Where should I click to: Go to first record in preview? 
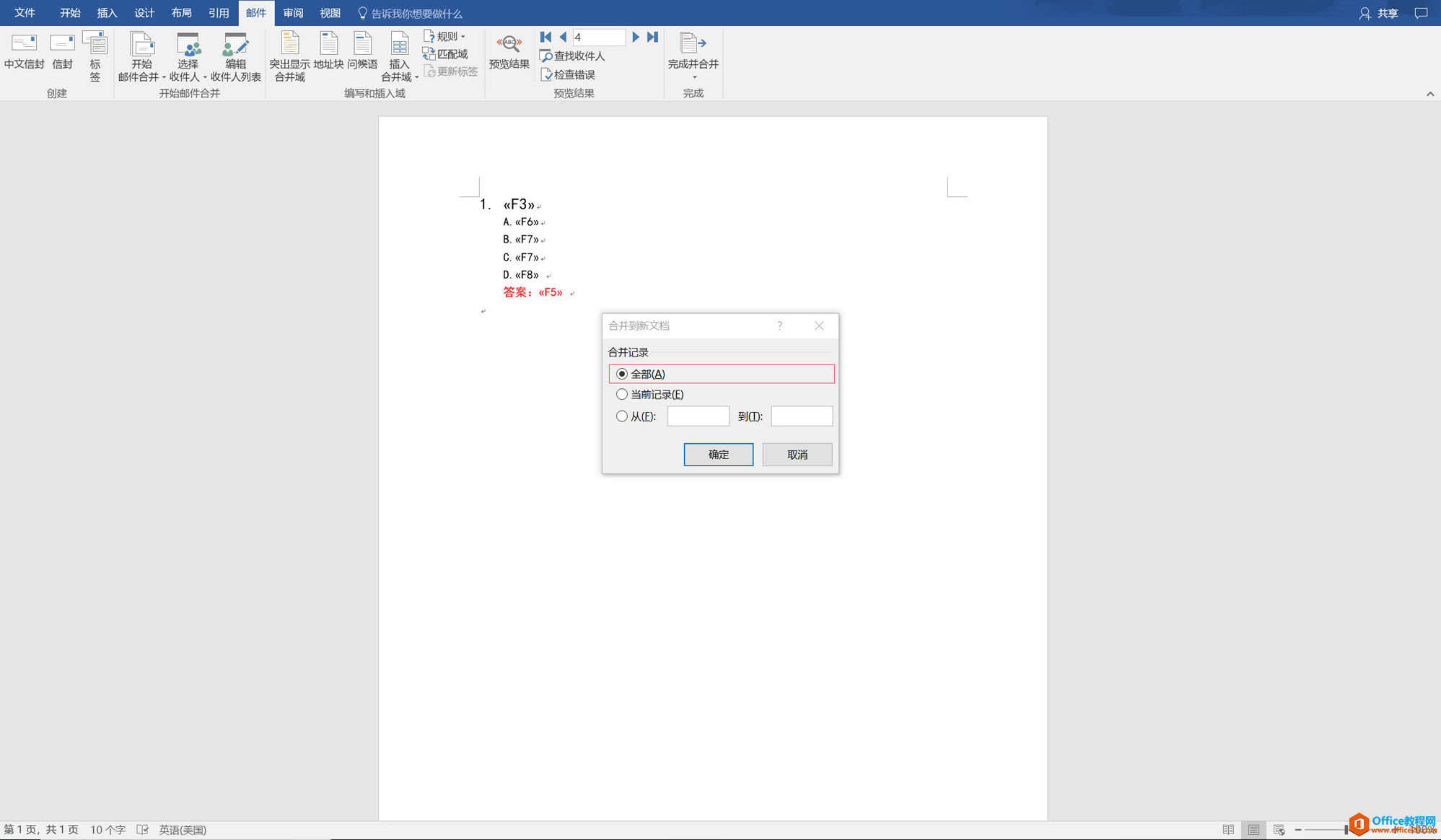pyautogui.click(x=546, y=37)
